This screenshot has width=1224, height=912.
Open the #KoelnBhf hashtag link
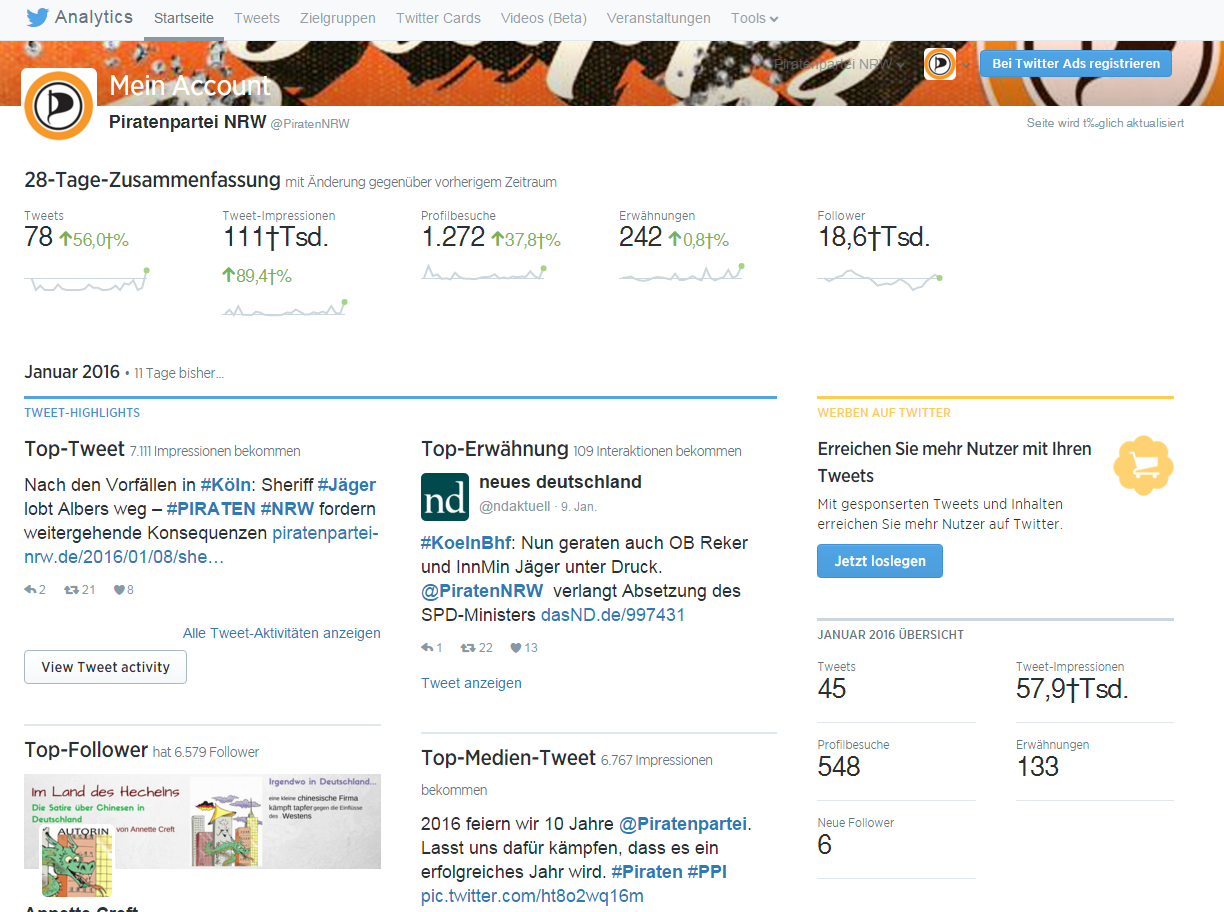point(466,543)
